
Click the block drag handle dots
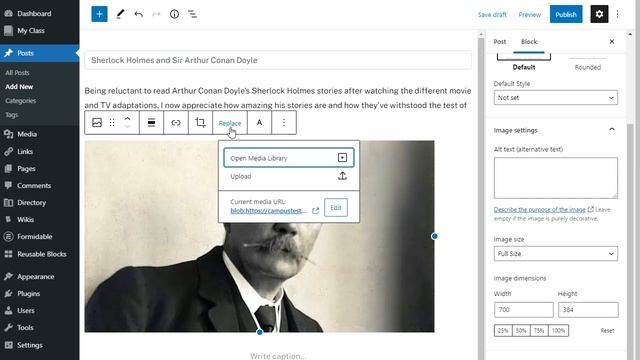[x=112, y=122]
